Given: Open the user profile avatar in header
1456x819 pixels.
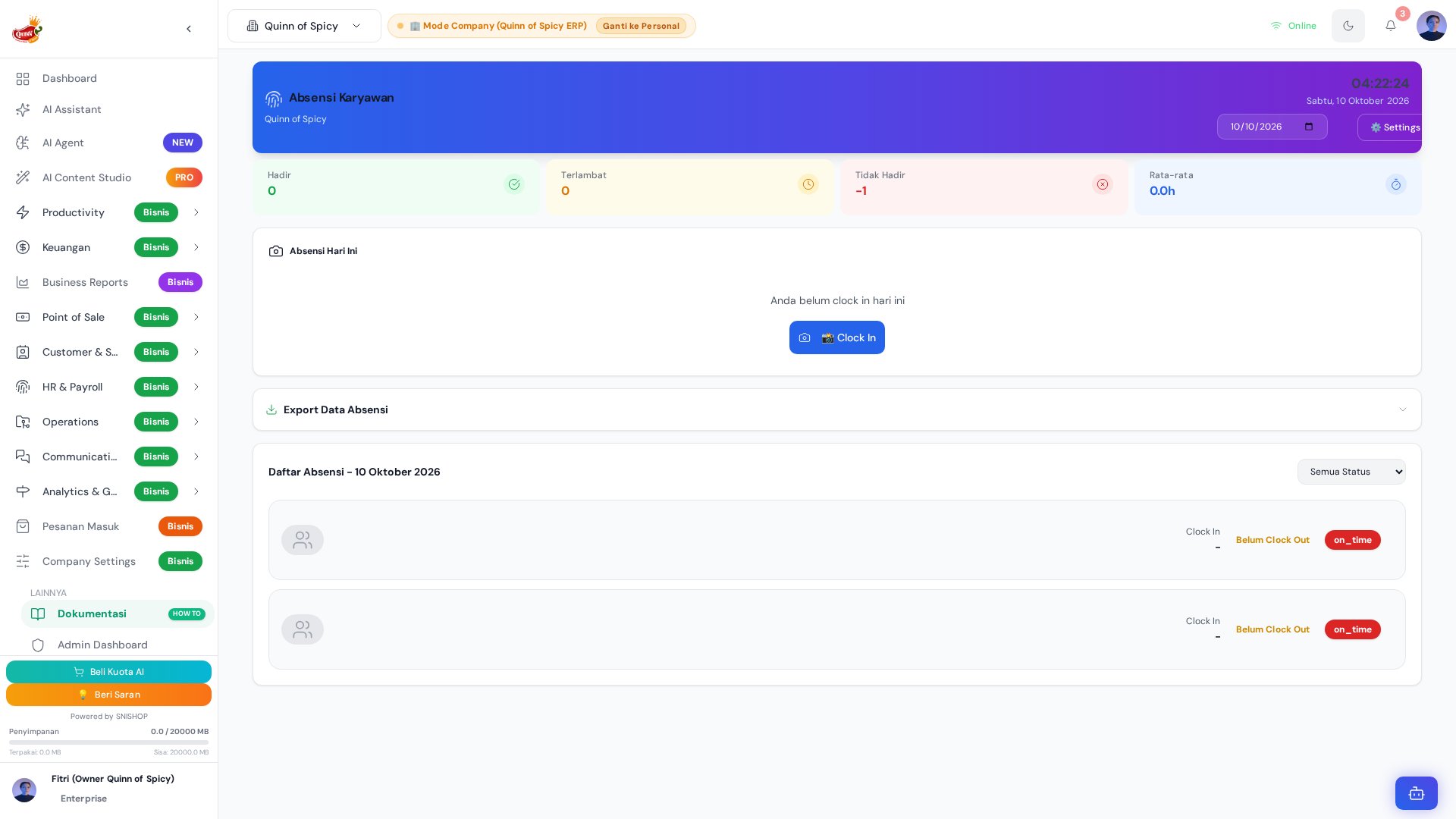Looking at the screenshot, I should [x=1432, y=26].
